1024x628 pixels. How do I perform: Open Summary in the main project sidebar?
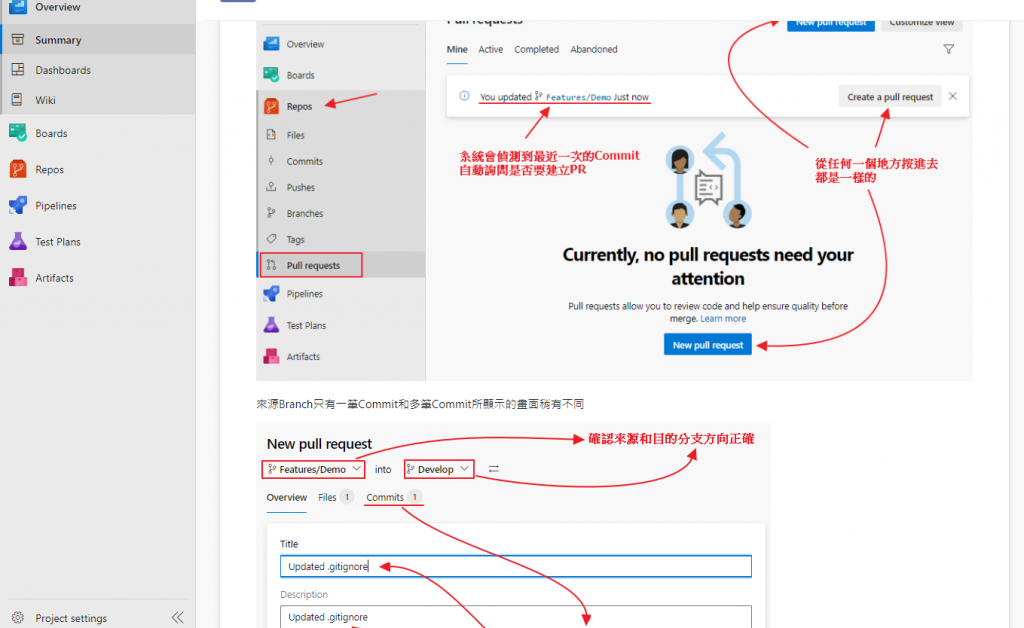[x=98, y=40]
